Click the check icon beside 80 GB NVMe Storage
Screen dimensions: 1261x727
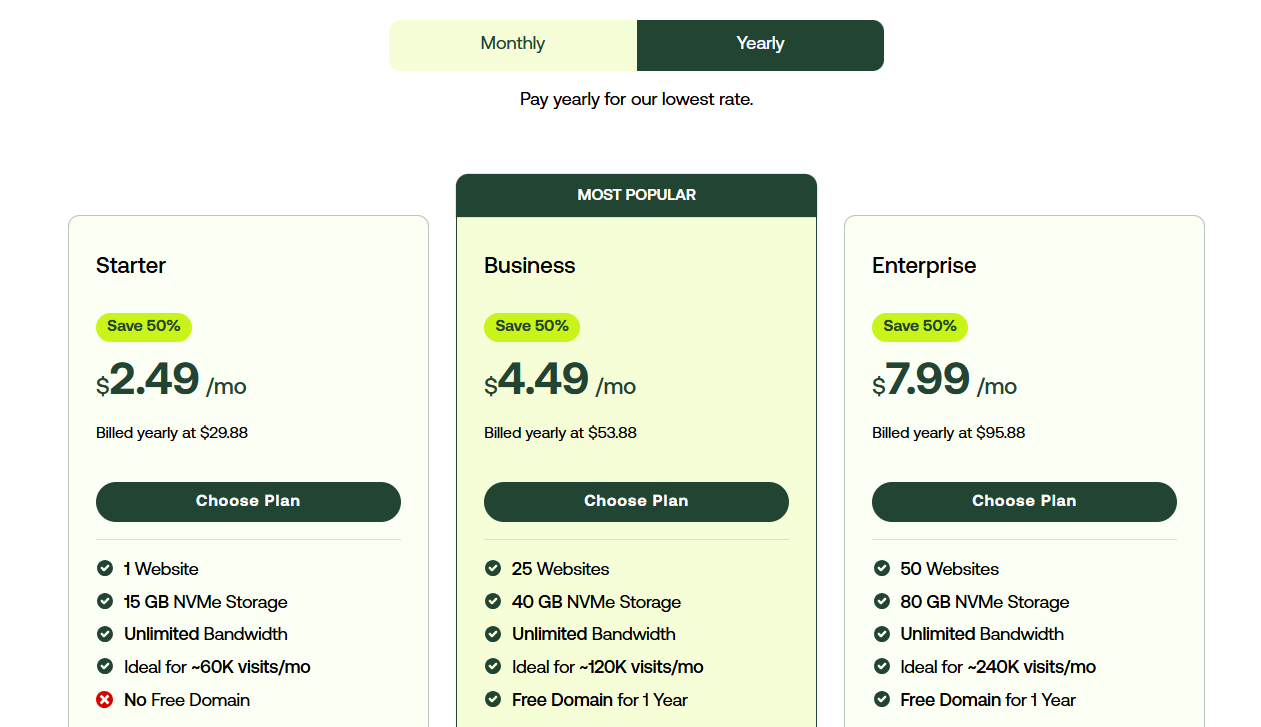point(882,601)
